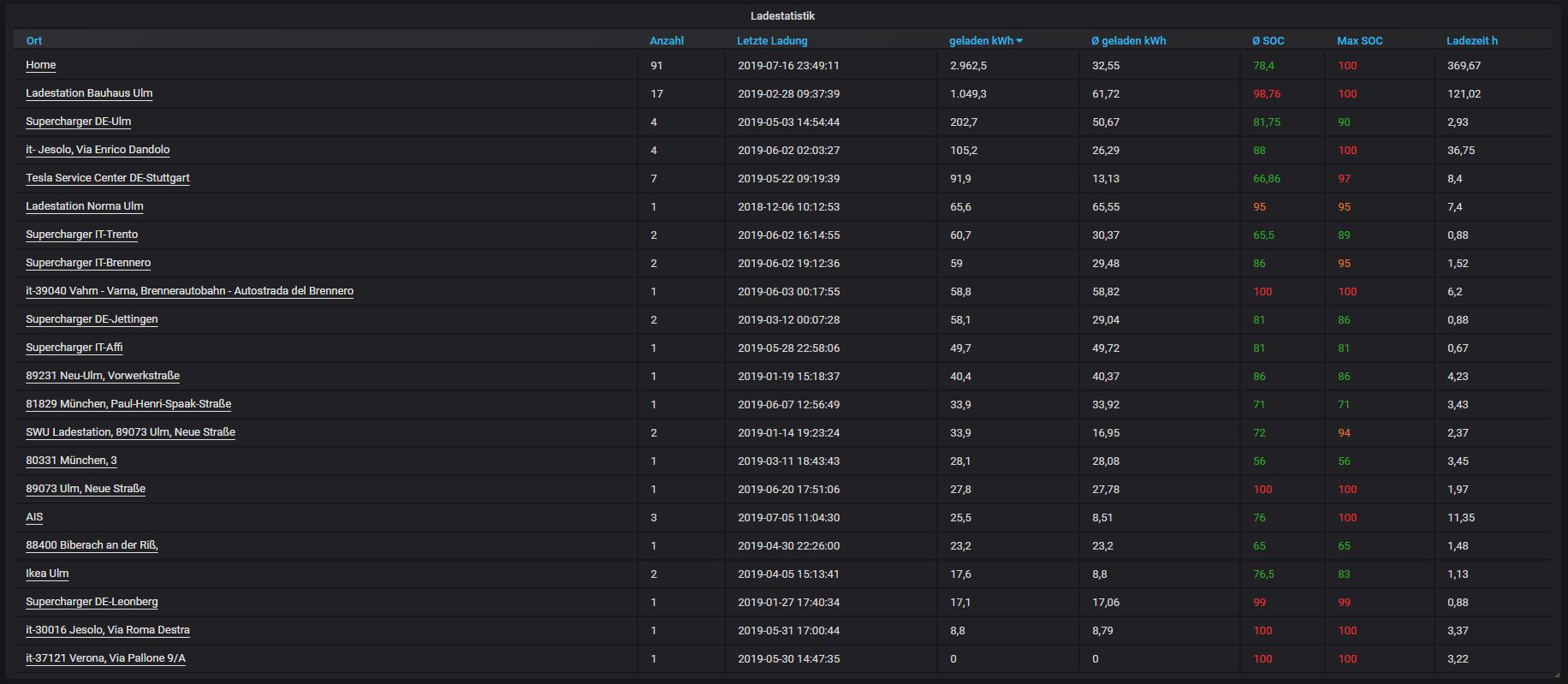Select the 28,08 Ø geladen kWh cell
The height and width of the screenshot is (684, 1568).
[1106, 461]
